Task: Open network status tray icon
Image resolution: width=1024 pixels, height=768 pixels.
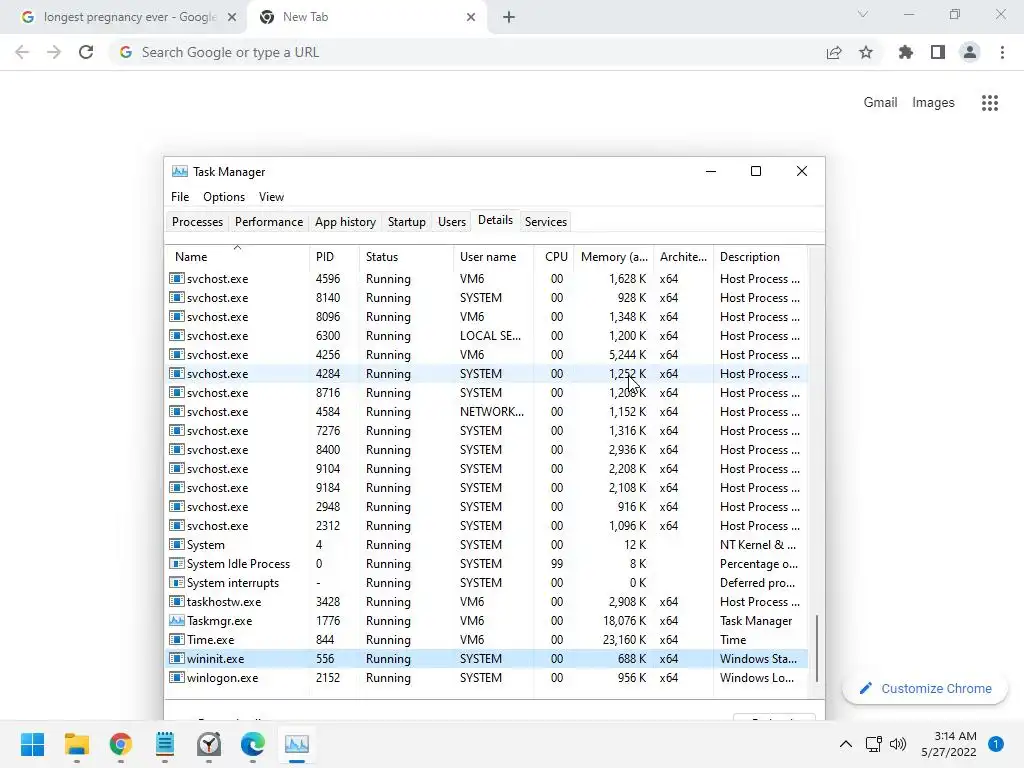Action: [873, 744]
